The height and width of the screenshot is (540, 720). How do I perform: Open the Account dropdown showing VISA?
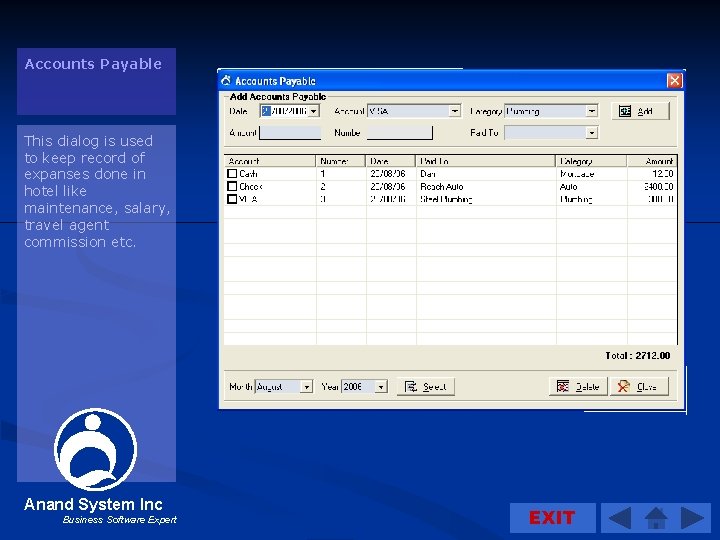click(454, 111)
